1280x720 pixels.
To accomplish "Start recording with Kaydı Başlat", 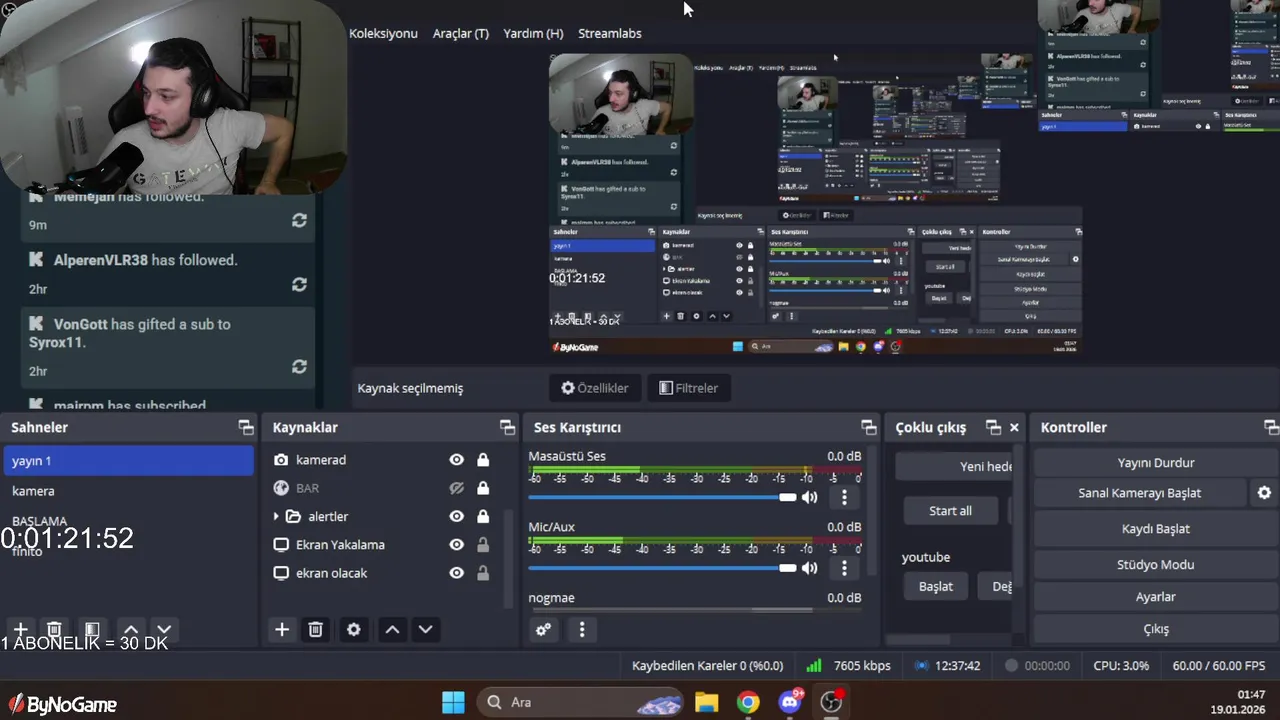I will coord(1156,529).
